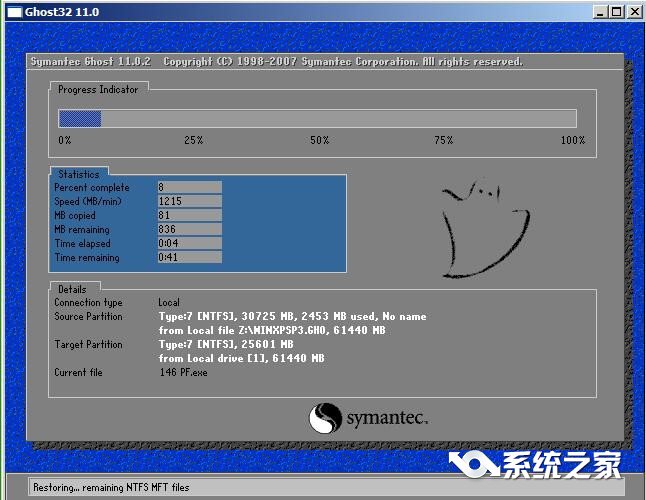The height and width of the screenshot is (500, 646).
Task: Click the Progress Indicator group label
Action: (x=98, y=89)
